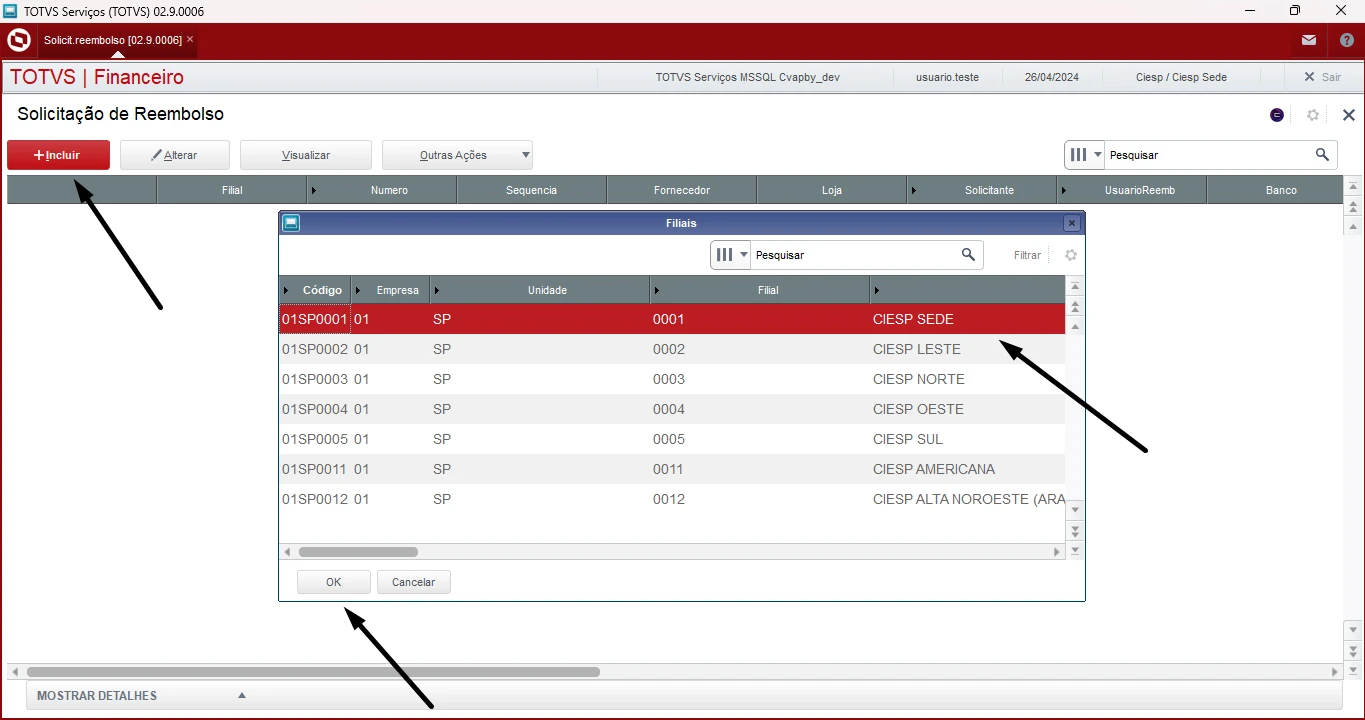Screen dimensions: 1365x720
Task: Select the CIESP NORTE row
Action: [x=670, y=379]
